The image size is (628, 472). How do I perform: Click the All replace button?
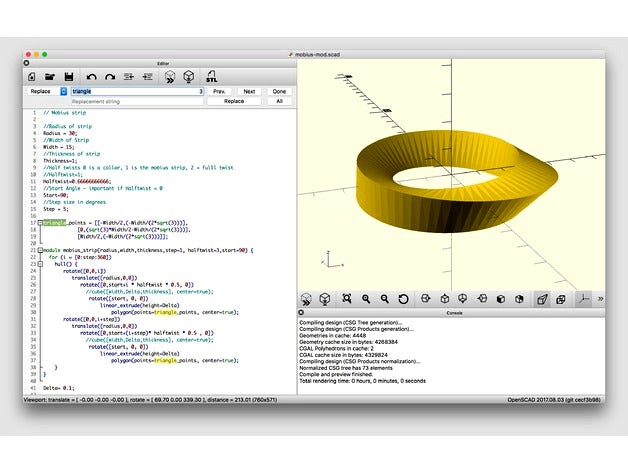click(x=279, y=101)
